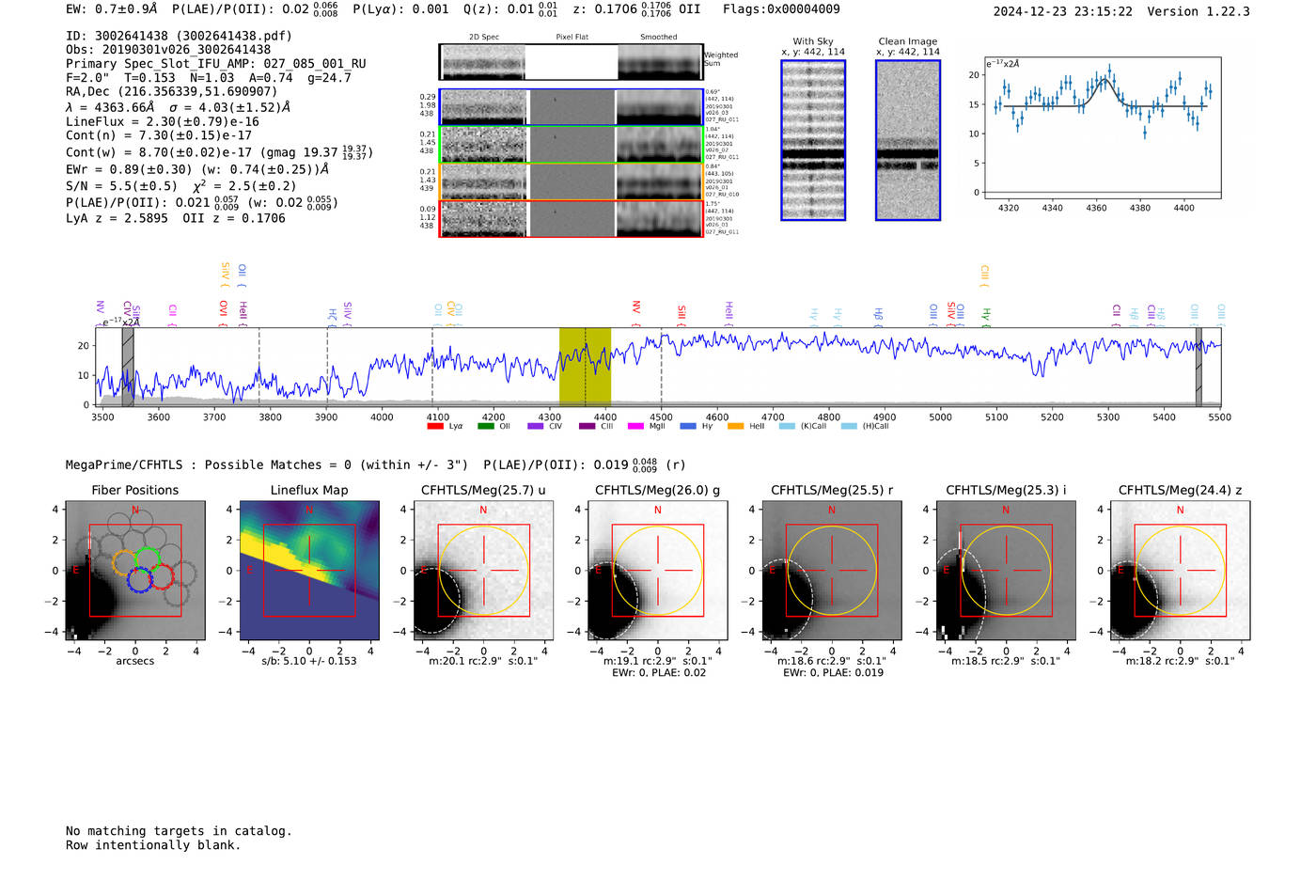Click the RA,Dec coordinates line
This screenshot has height=896, width=1316.
pyautogui.click(x=172, y=92)
